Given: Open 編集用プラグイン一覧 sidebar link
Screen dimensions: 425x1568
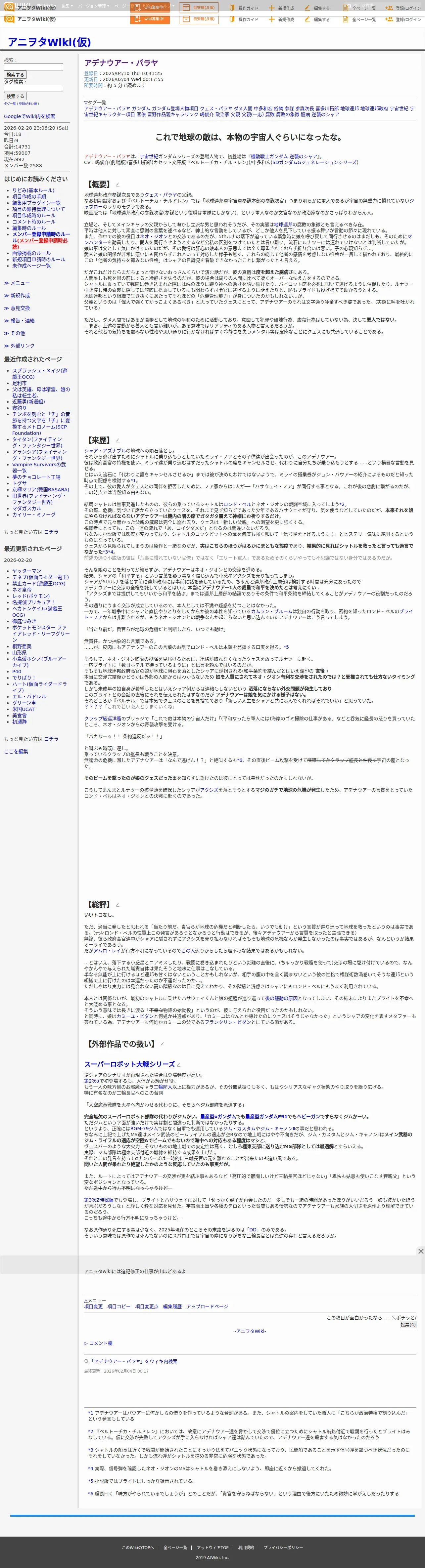Looking at the screenshot, I should [36, 203].
